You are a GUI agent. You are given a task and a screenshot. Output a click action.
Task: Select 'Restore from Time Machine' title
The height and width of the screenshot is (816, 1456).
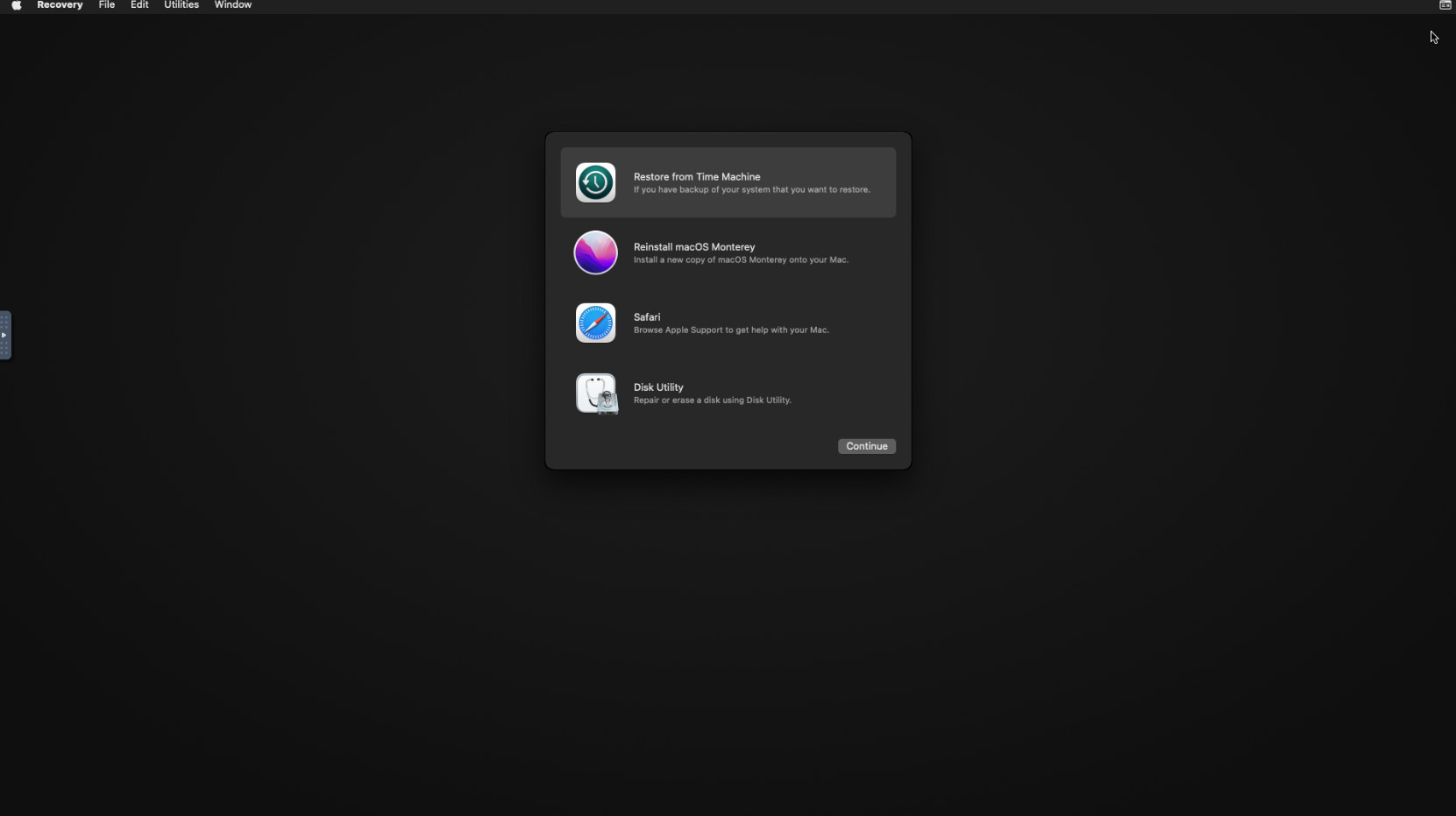(697, 177)
